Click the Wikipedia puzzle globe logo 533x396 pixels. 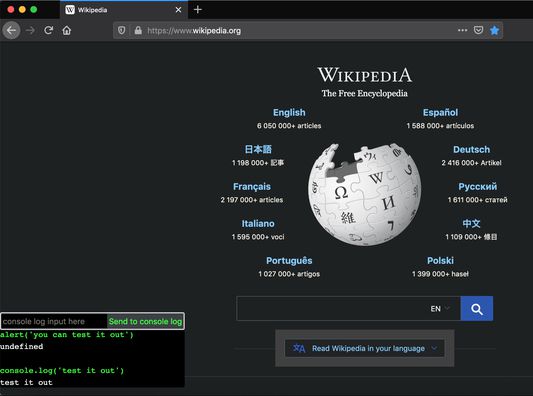click(x=364, y=194)
